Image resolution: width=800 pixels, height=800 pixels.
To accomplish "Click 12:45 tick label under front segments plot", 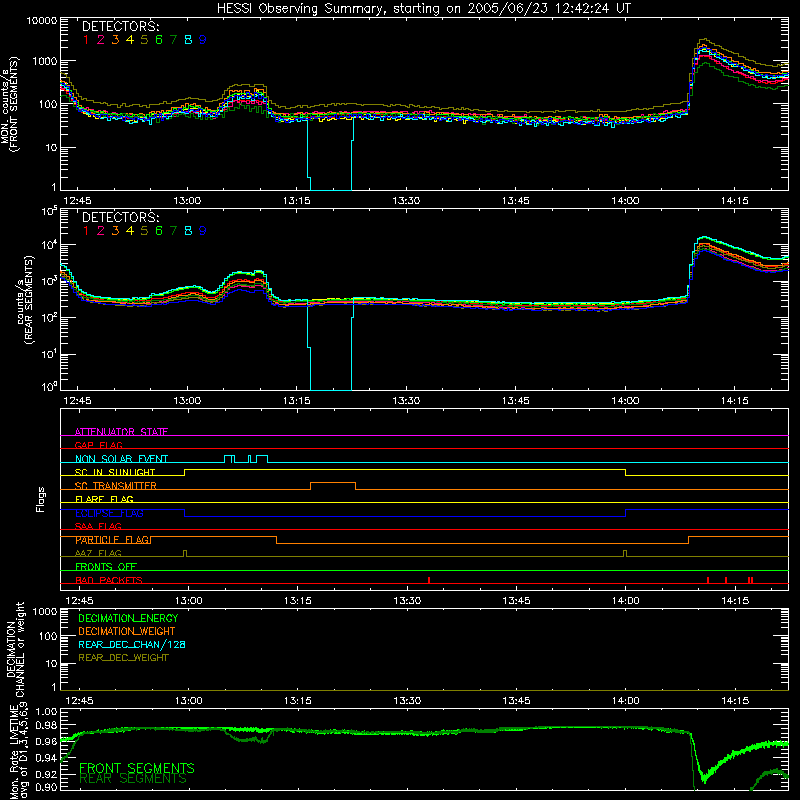I will point(77,201).
